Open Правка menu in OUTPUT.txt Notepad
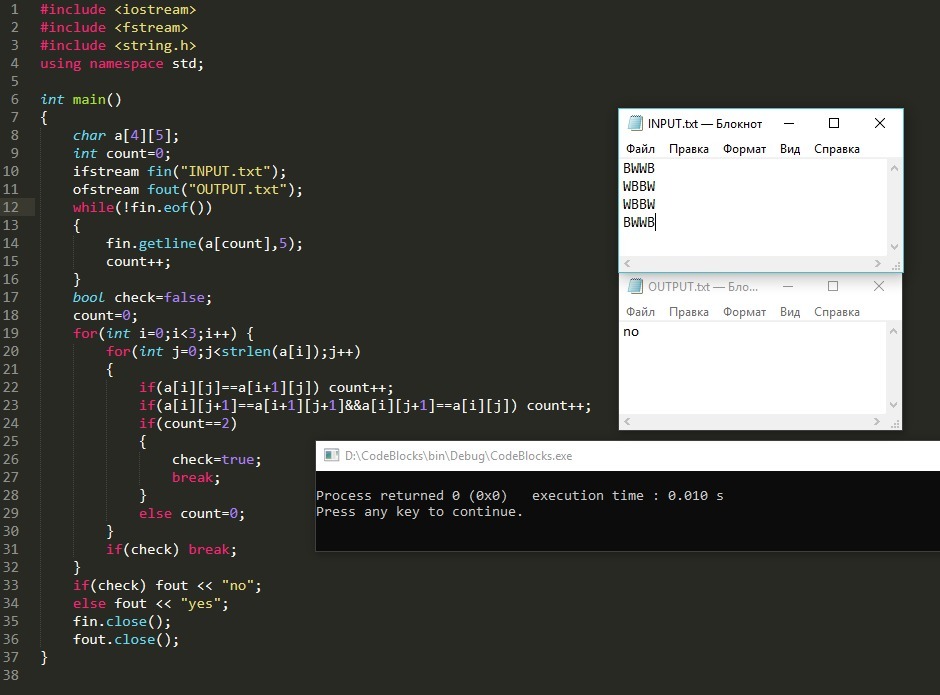The image size is (940, 695). coord(688,312)
